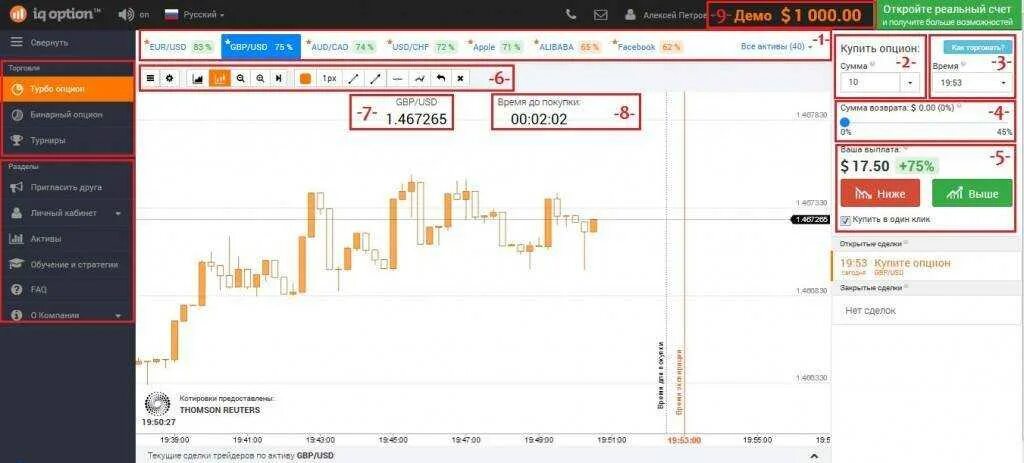The height and width of the screenshot is (463, 1024).
Task: Click current price label 1.467265 on axis
Action: (808, 219)
